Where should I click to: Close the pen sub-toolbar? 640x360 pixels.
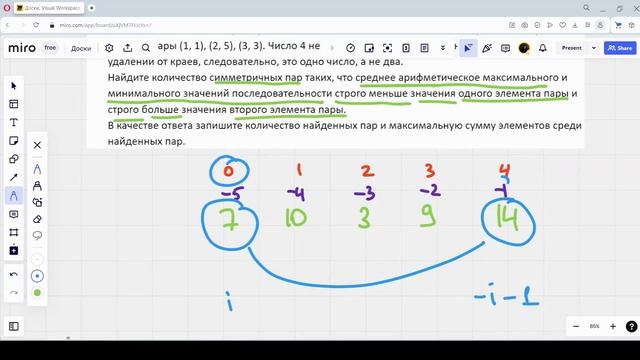37,145
